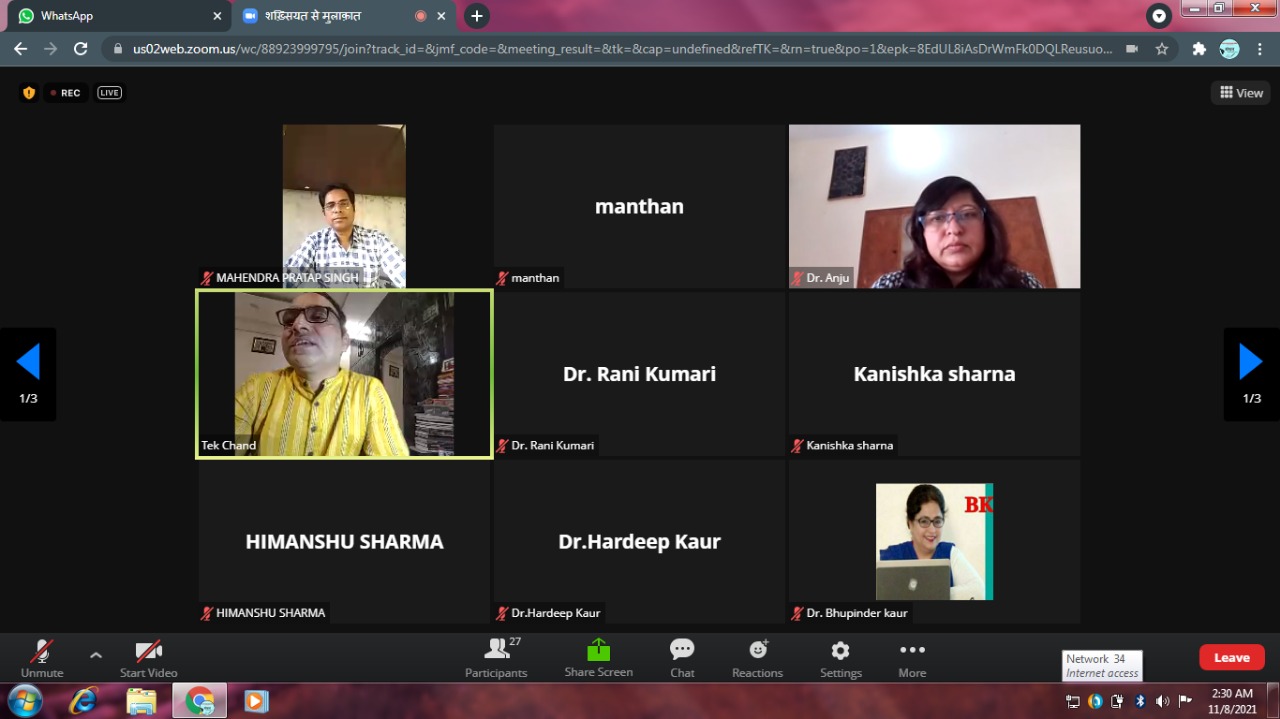Bookmark this page with star icon
The height and width of the screenshot is (719, 1280).
(x=1162, y=48)
